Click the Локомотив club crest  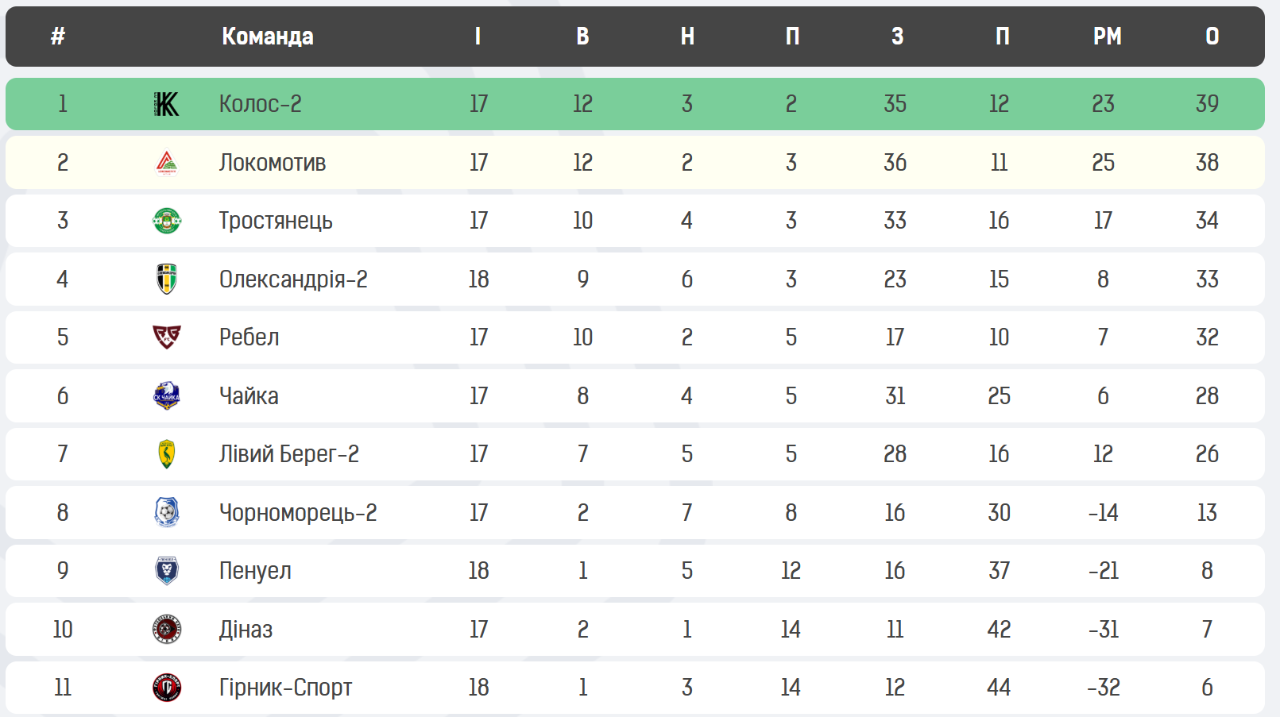166,162
